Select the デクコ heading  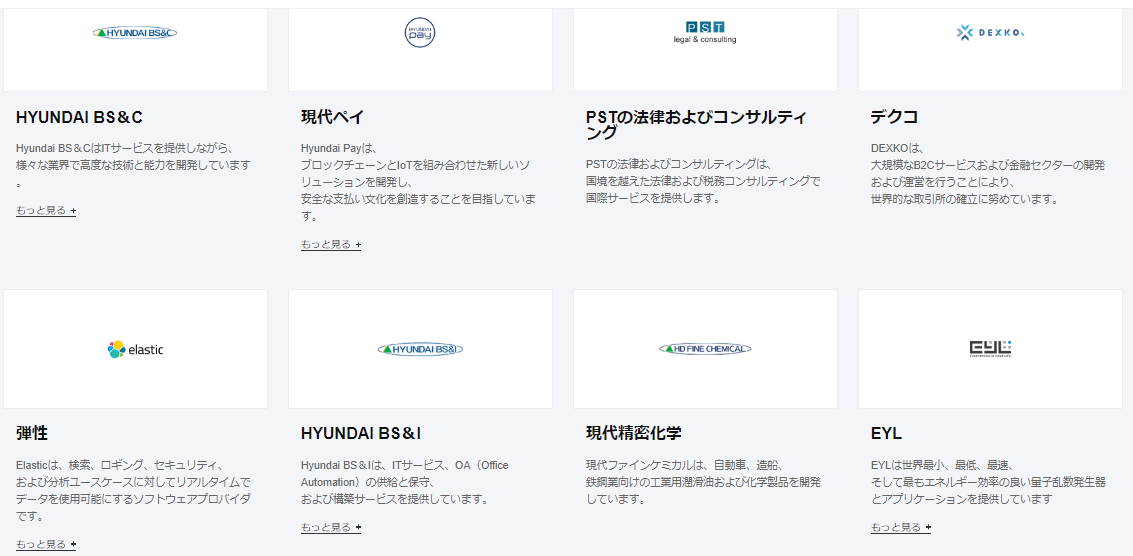point(894,117)
